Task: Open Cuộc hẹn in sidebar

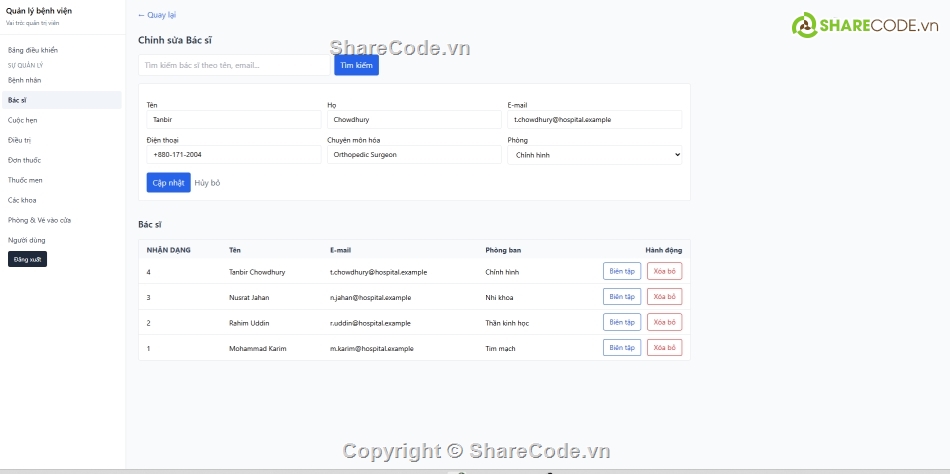Action: [x=22, y=120]
